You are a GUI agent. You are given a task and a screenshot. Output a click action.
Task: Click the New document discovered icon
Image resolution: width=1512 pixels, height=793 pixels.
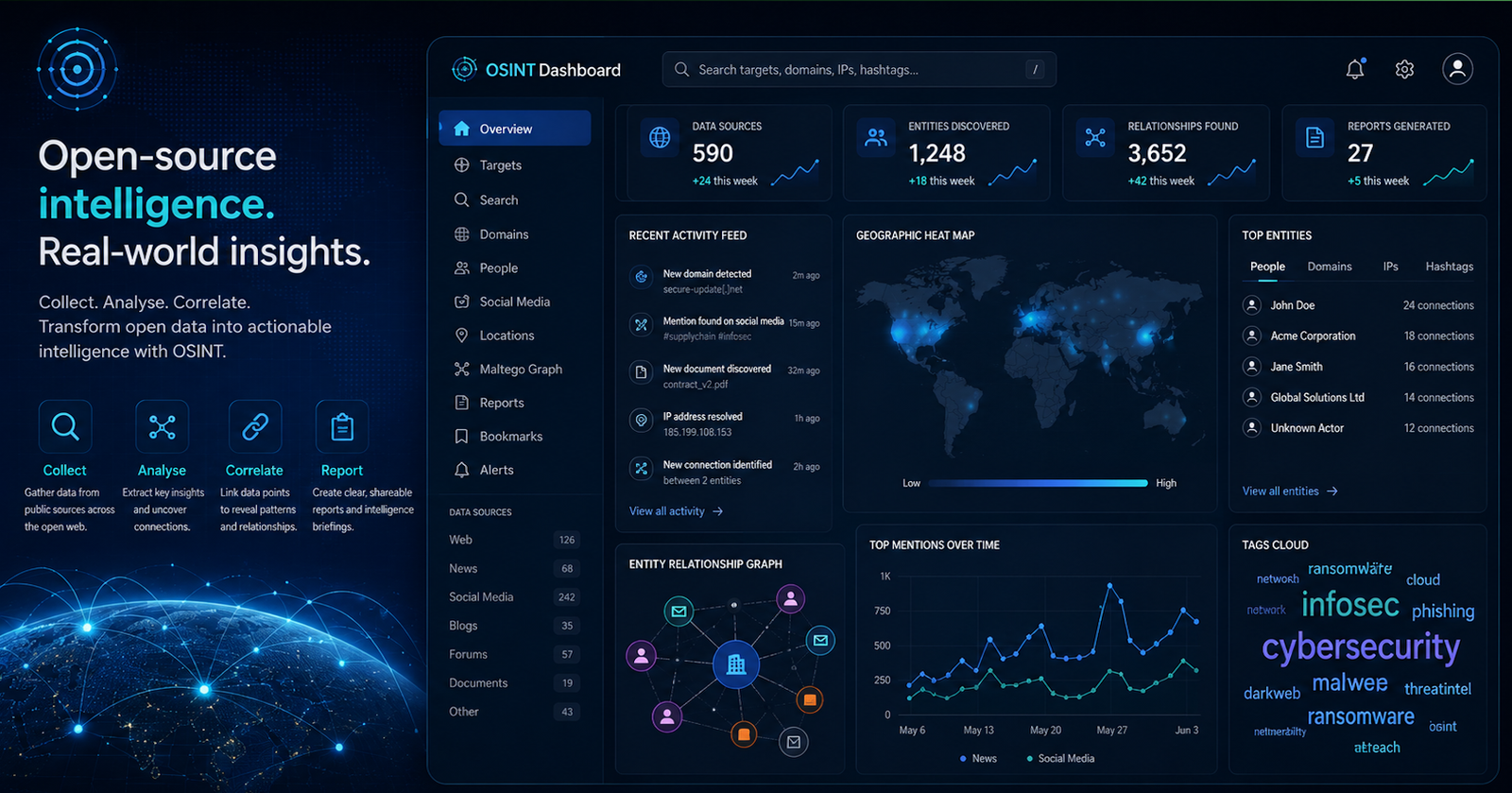click(x=641, y=372)
